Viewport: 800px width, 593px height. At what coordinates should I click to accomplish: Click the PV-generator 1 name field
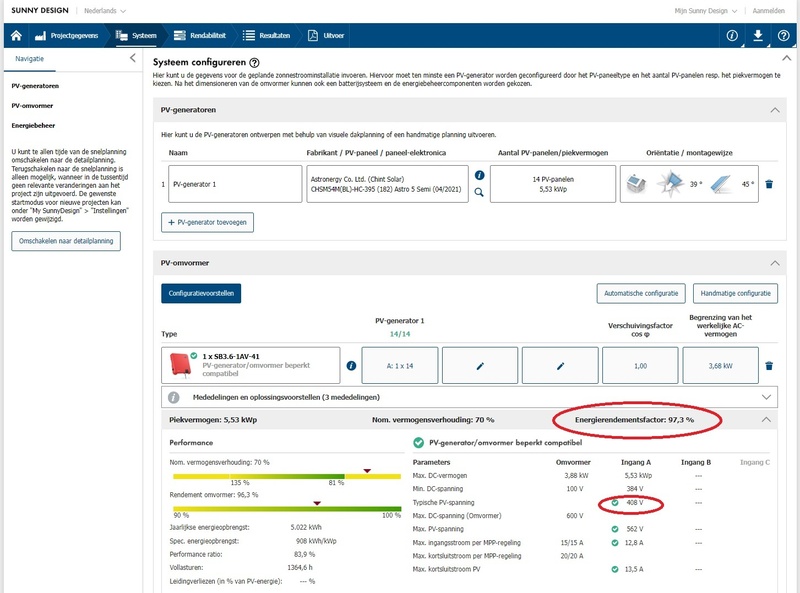point(235,184)
